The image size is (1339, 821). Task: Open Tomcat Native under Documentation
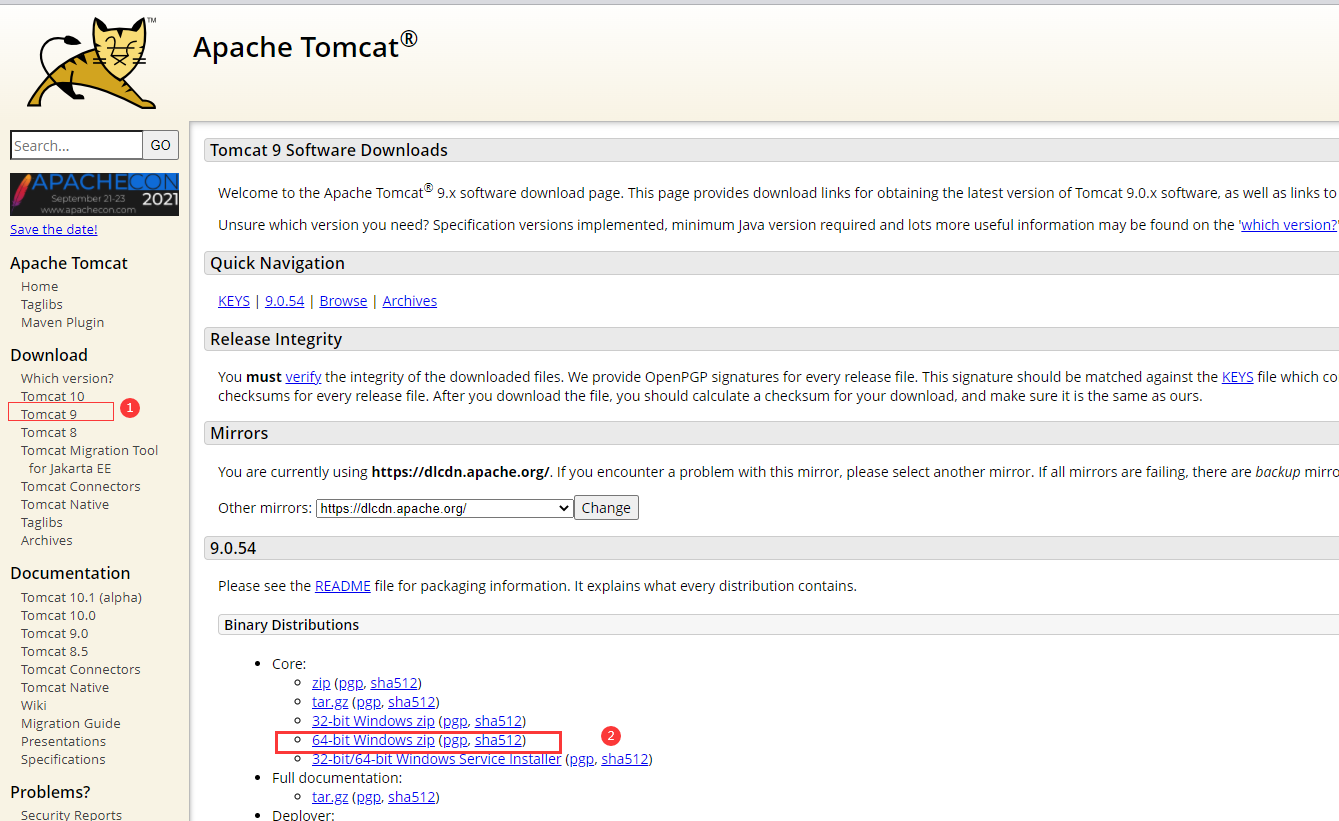click(65, 687)
